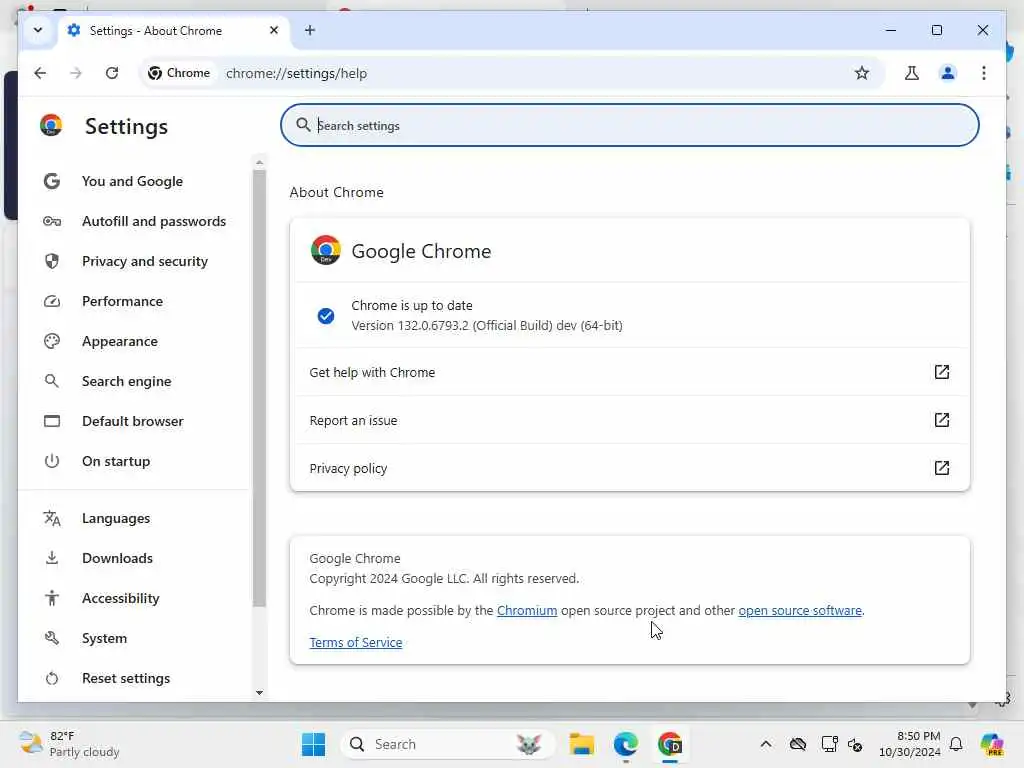Click the download arrow icon in sidebar

(52, 558)
